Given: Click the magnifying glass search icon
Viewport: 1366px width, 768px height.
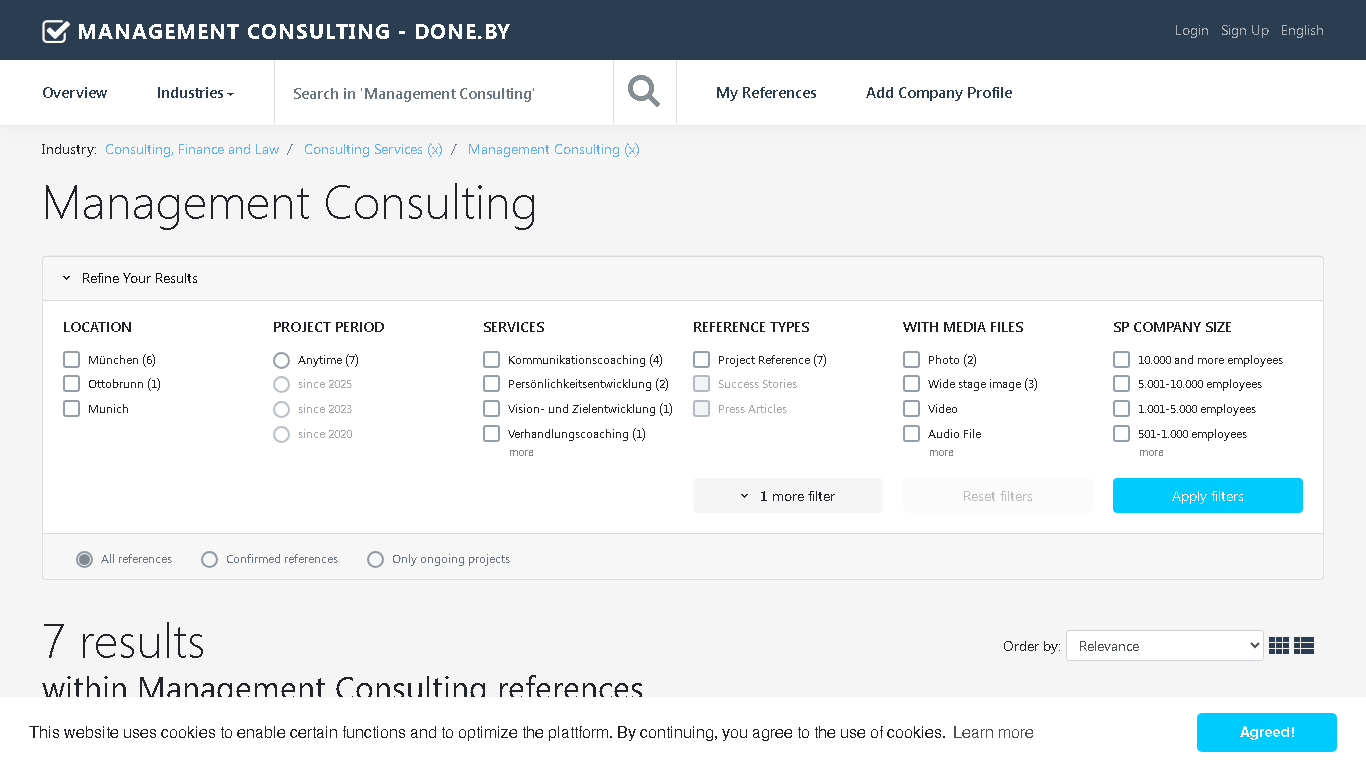Looking at the screenshot, I should (644, 92).
